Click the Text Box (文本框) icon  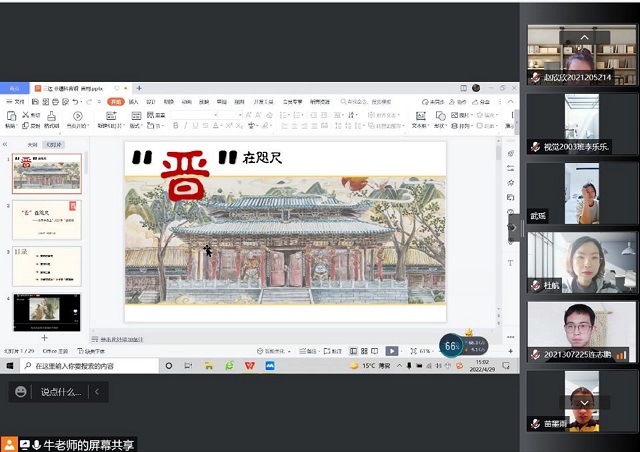tap(420, 116)
